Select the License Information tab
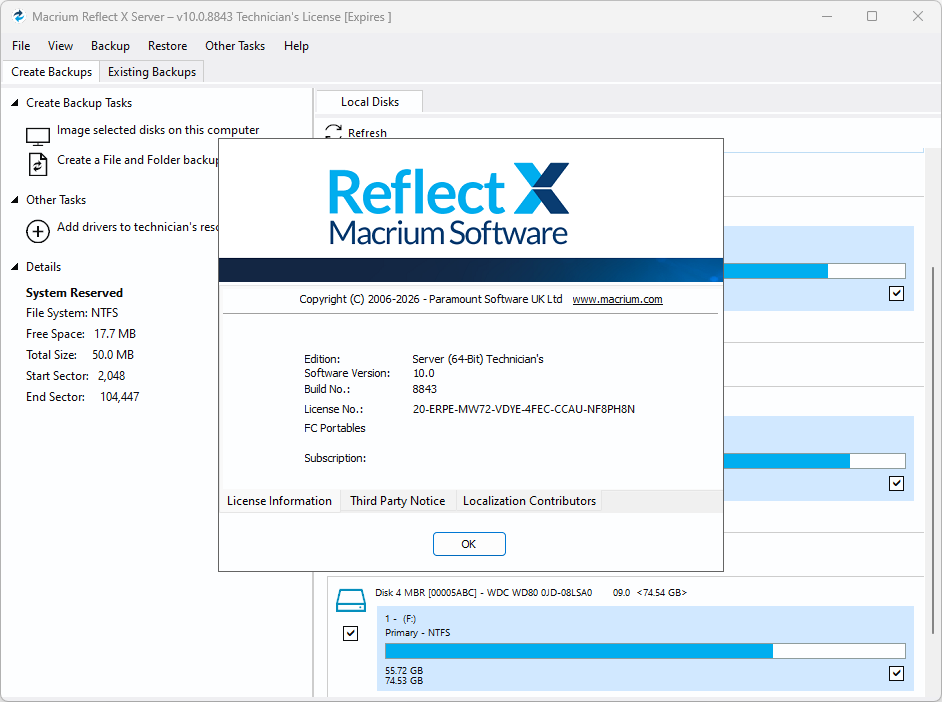Image resolution: width=942 pixels, height=702 pixels. 279,501
